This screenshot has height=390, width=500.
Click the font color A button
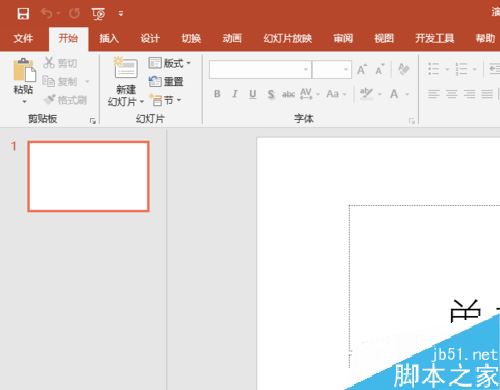click(x=394, y=94)
